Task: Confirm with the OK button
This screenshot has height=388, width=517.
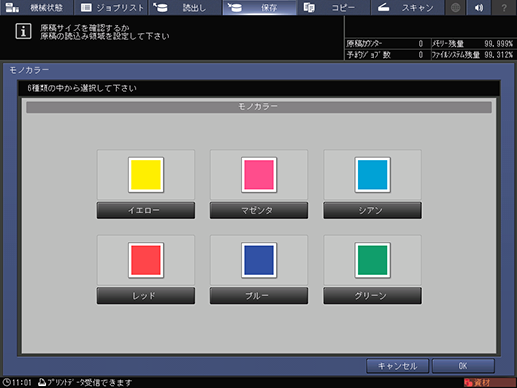Action: tap(463, 366)
